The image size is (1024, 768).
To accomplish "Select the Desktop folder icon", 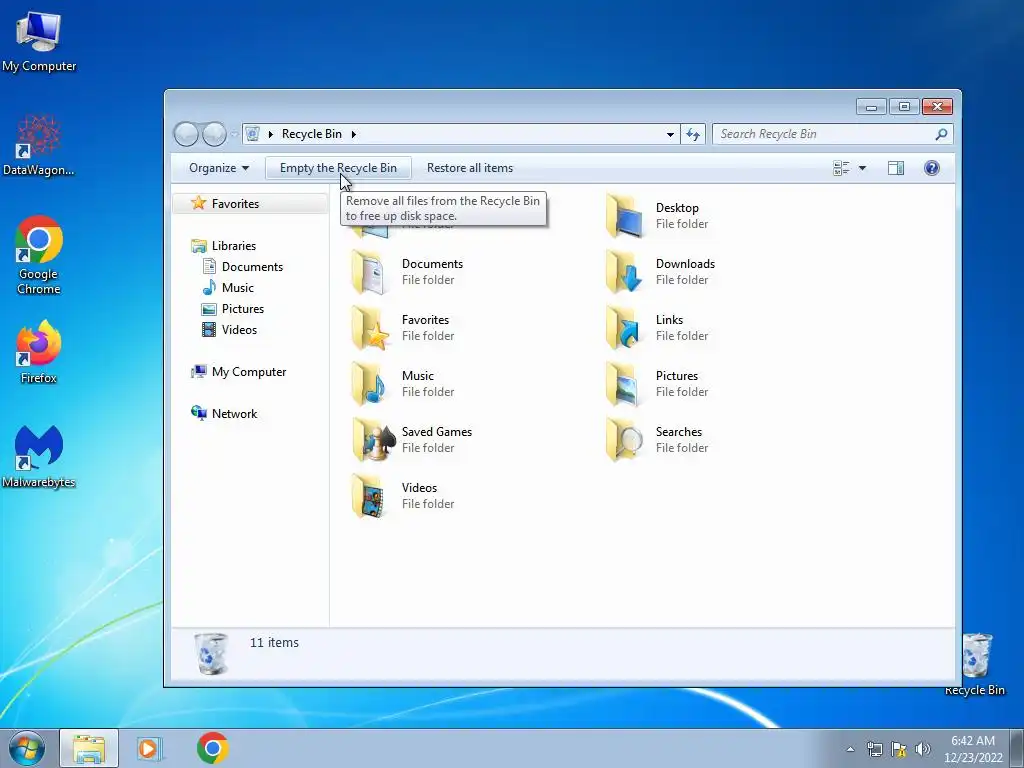I will coord(626,216).
